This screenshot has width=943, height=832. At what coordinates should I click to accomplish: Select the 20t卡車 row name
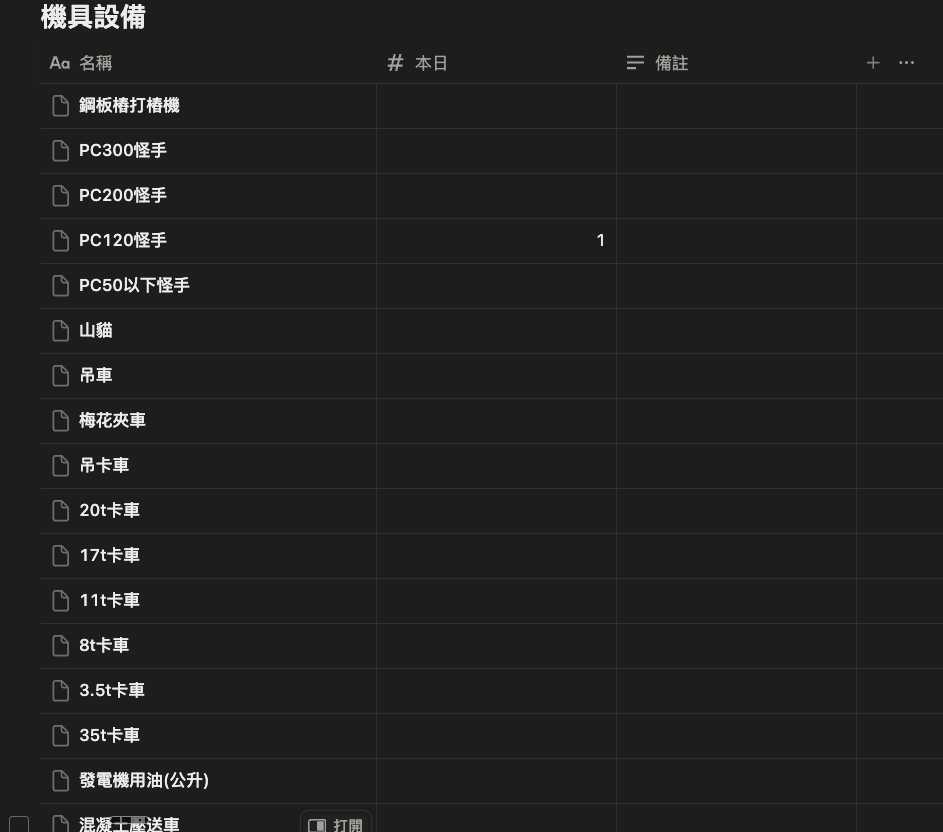click(x=109, y=510)
